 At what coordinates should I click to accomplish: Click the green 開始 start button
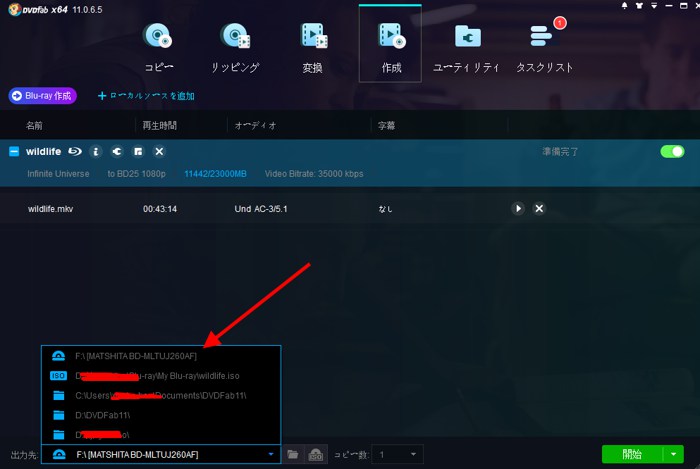(632, 454)
